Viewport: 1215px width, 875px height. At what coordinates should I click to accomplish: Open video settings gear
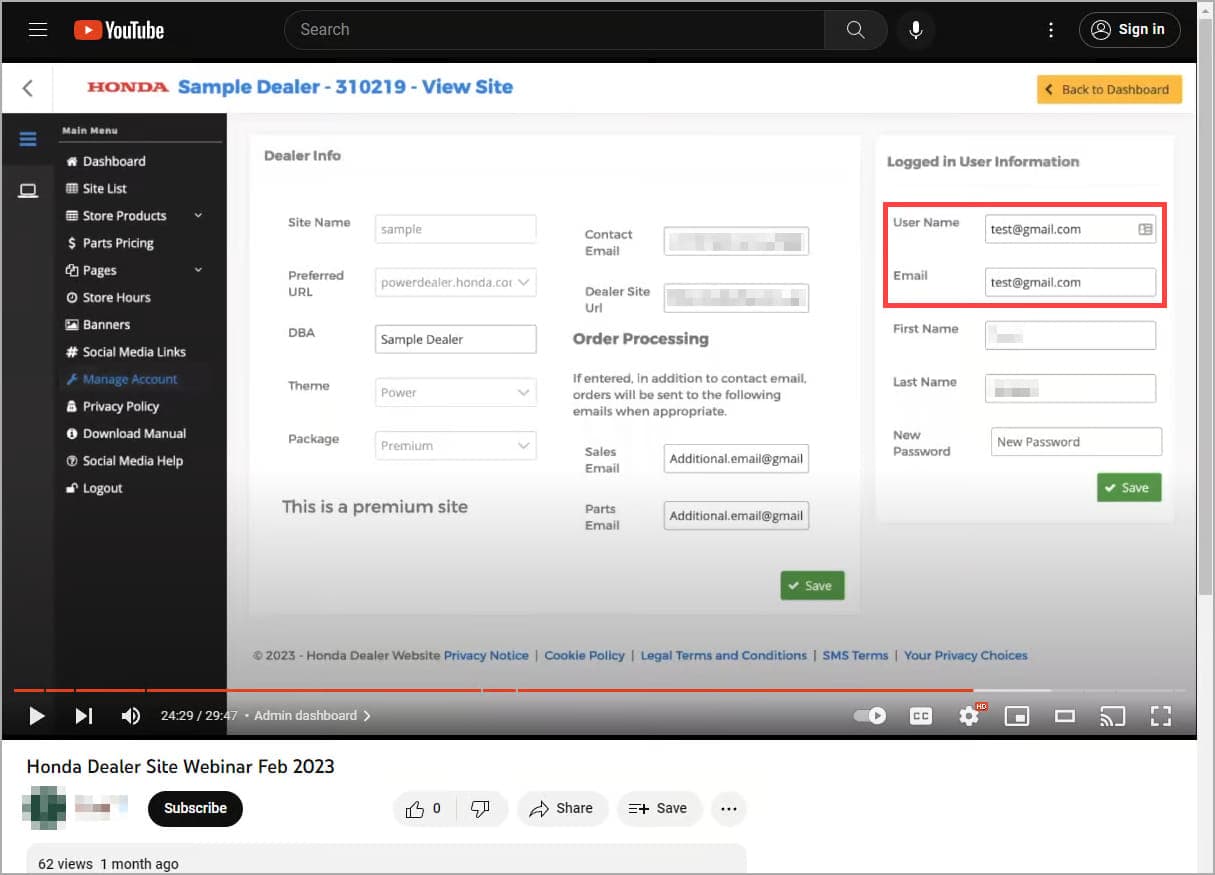click(x=968, y=716)
